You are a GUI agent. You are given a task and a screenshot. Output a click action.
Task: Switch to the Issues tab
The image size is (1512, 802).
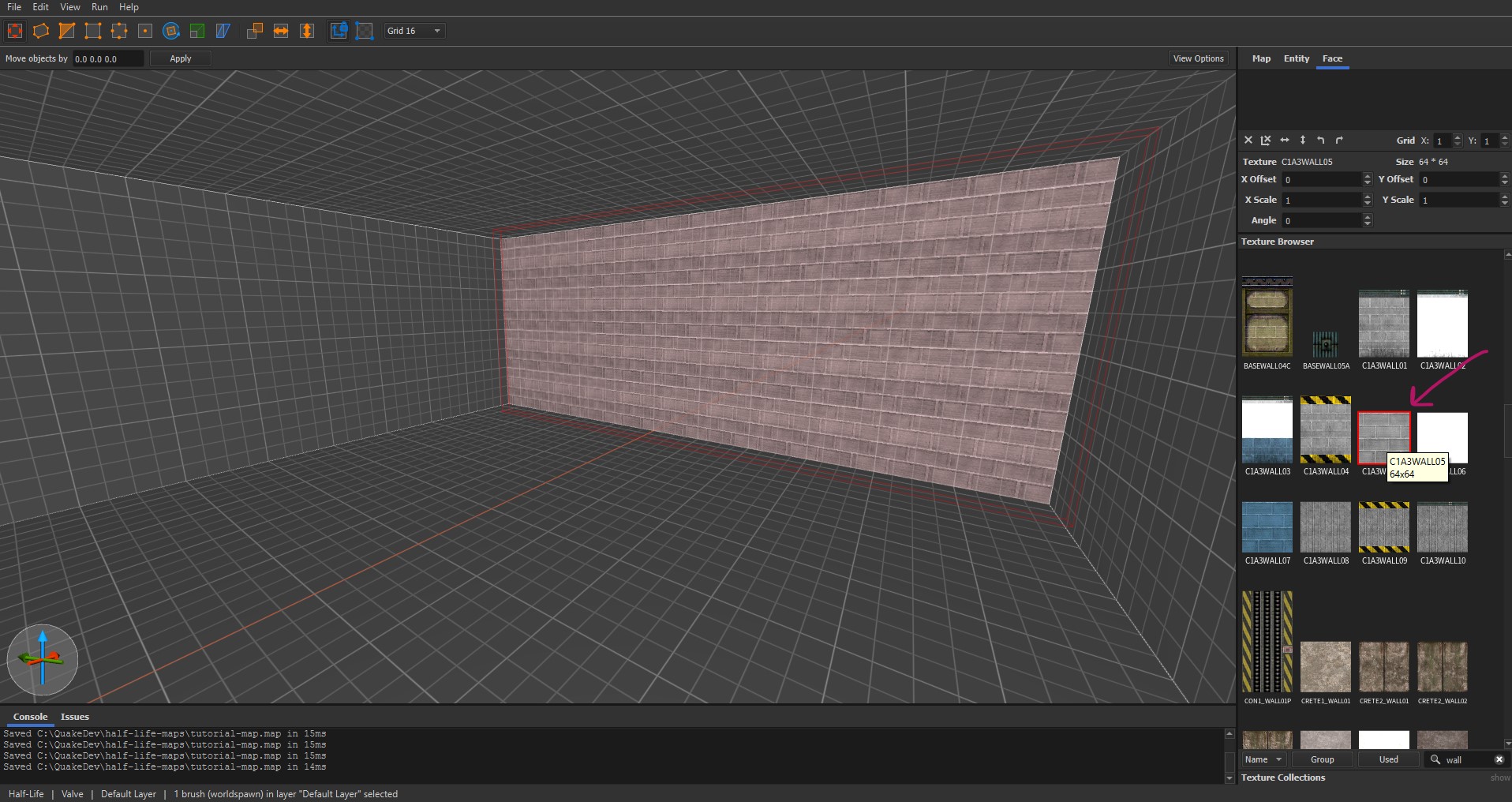[75, 717]
